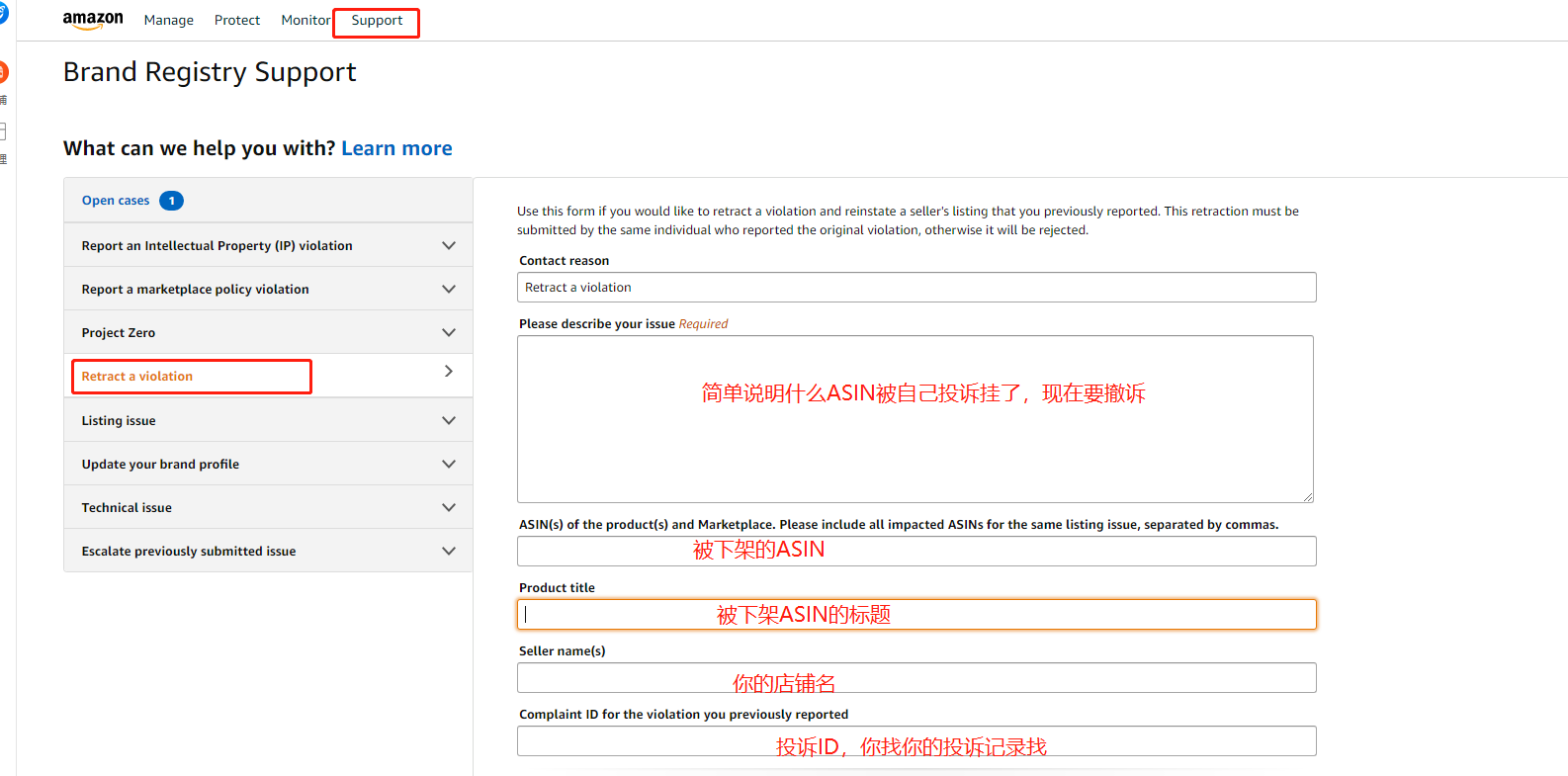Expand Report an Intellectual Property violation
The height and width of the screenshot is (776, 1568).
[x=268, y=245]
